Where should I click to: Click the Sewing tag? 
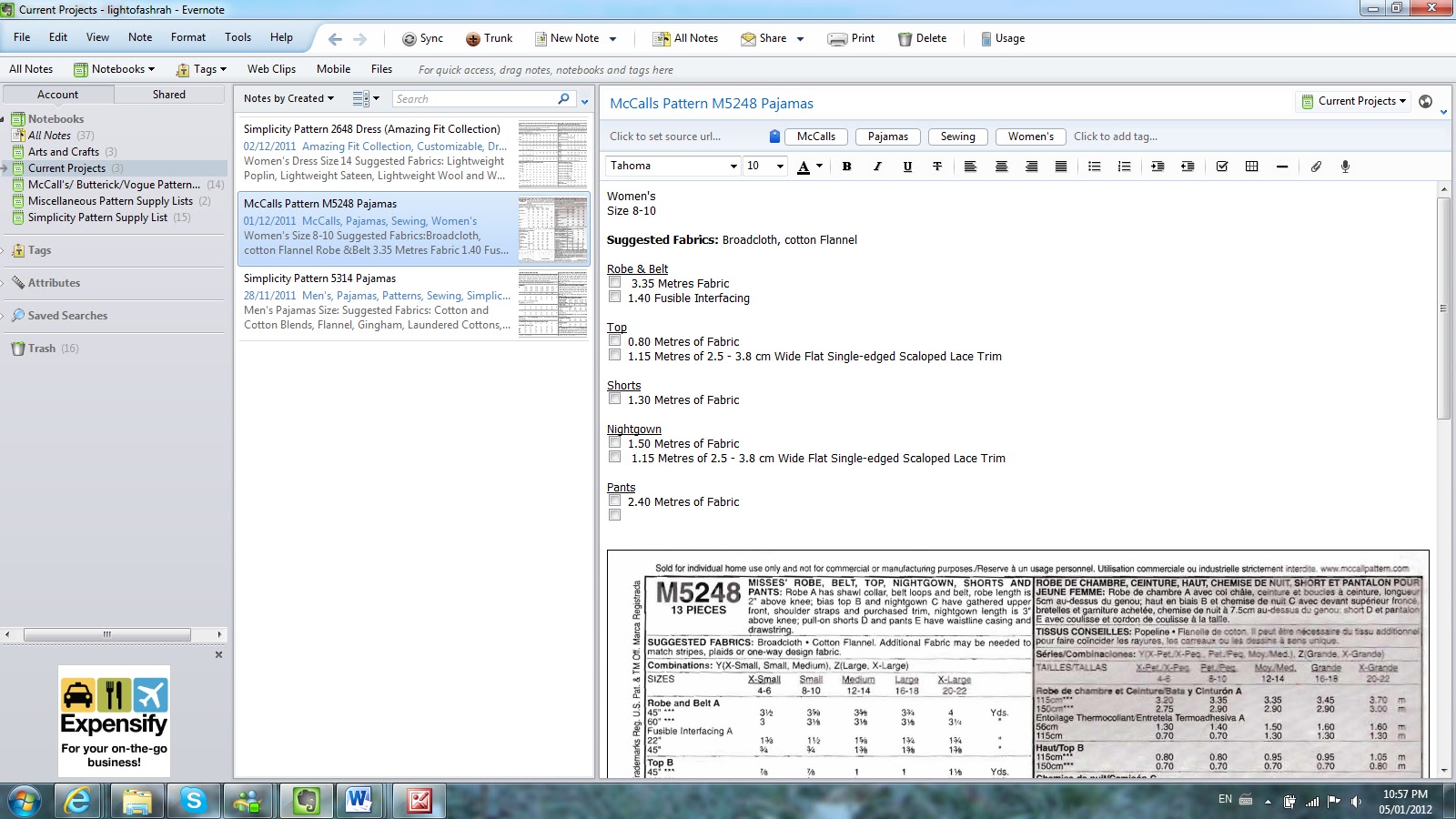958,136
